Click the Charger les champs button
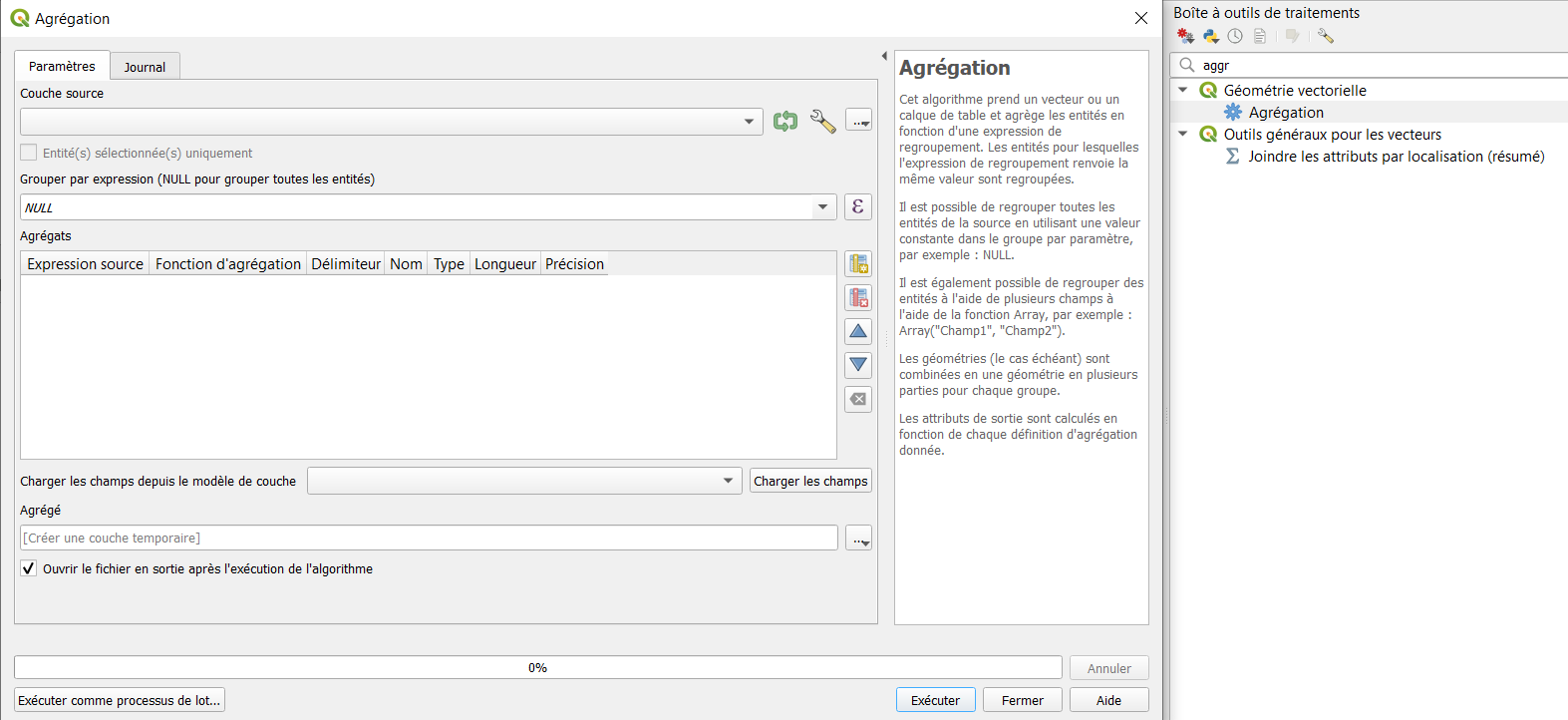The width and height of the screenshot is (1568, 720). 810,481
